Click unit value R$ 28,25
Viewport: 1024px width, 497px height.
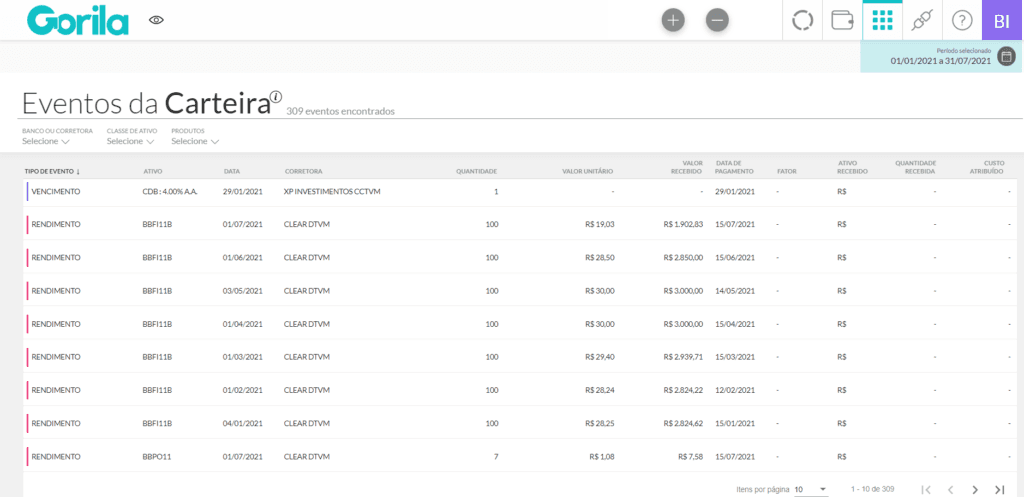click(x=600, y=423)
